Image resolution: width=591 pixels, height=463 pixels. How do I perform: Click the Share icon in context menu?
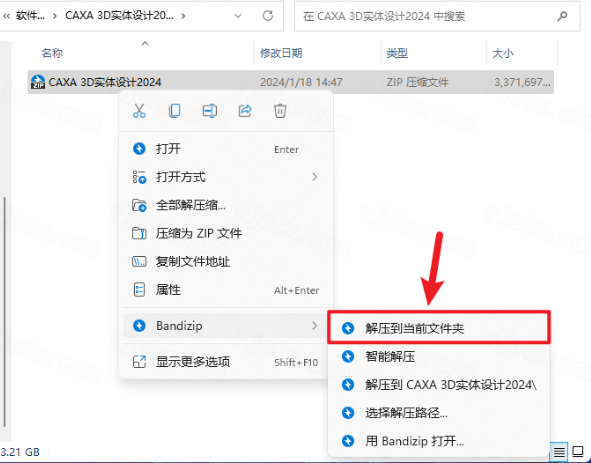click(x=245, y=111)
